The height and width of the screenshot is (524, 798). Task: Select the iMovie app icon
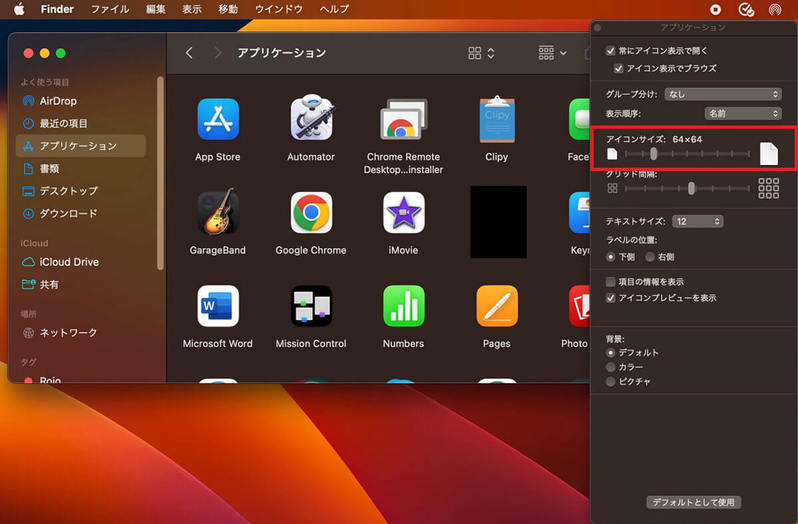[x=404, y=213]
